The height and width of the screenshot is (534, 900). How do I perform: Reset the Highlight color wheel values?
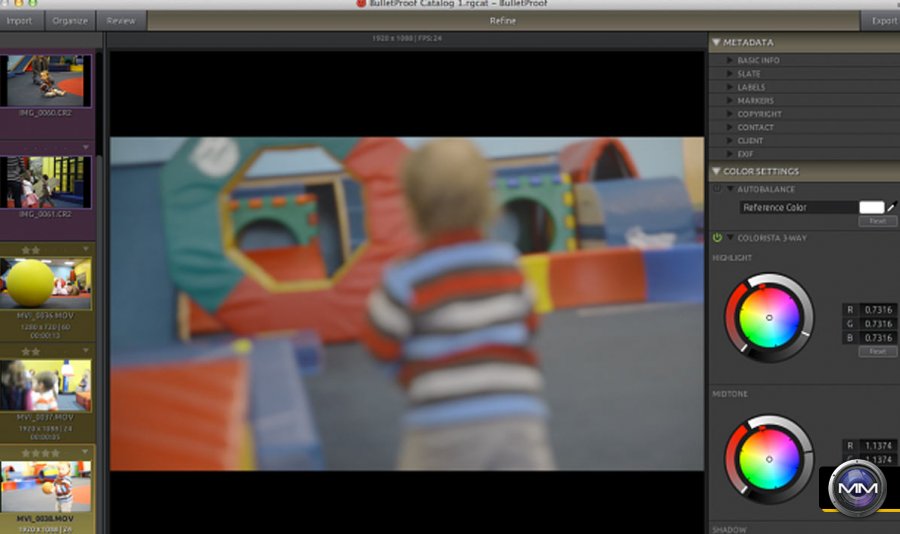coord(877,352)
